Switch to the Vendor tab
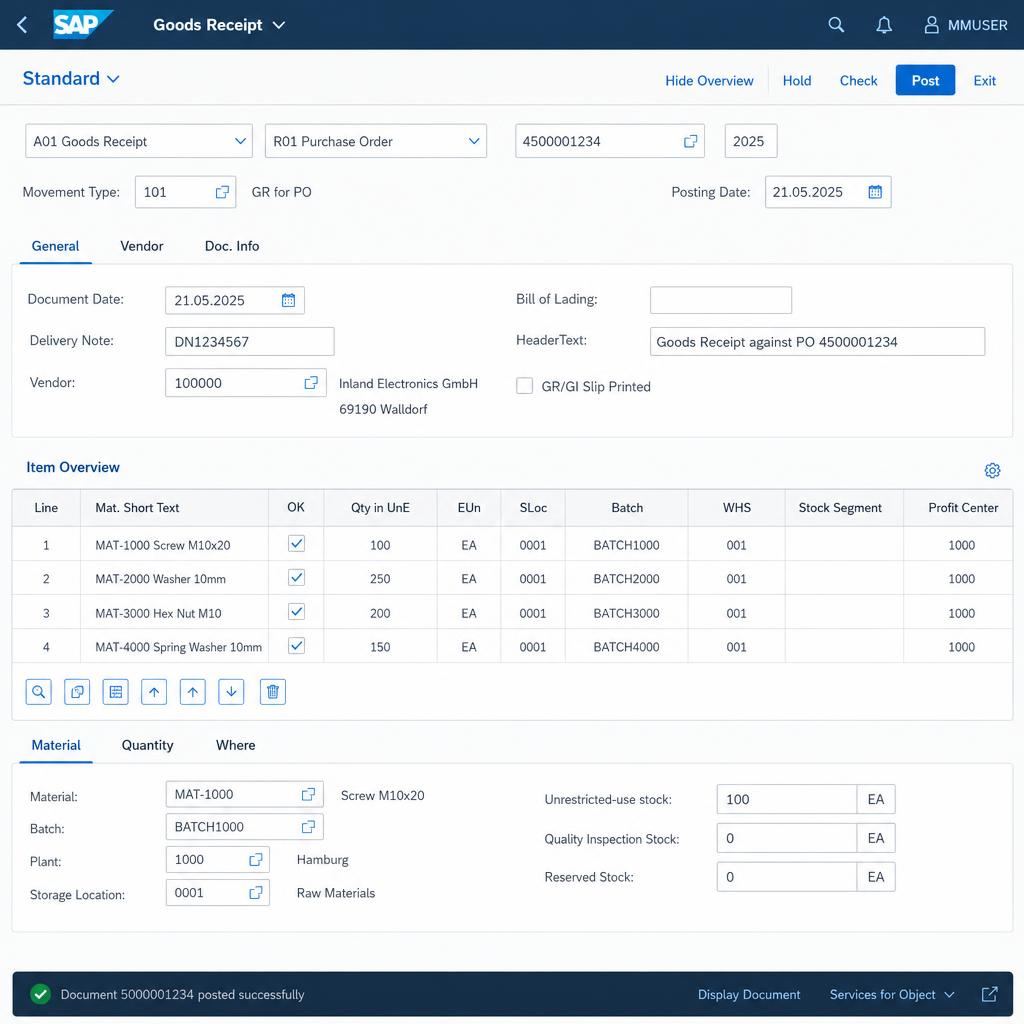 pyautogui.click(x=142, y=246)
